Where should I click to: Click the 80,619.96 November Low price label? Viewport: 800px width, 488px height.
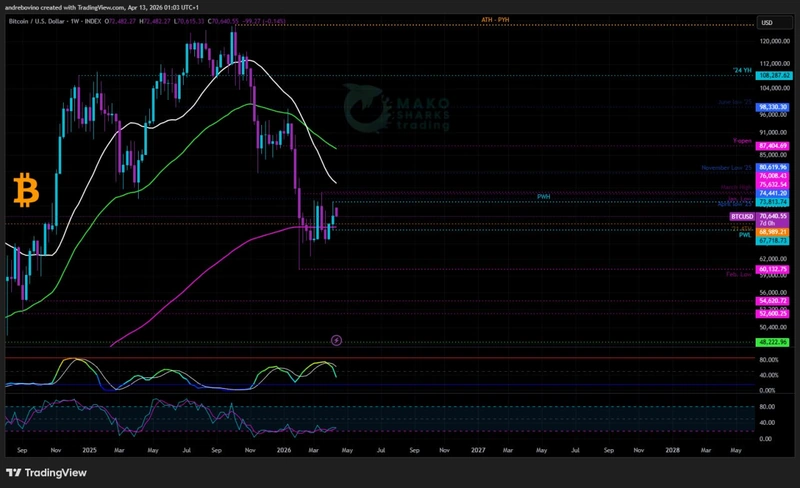click(774, 167)
